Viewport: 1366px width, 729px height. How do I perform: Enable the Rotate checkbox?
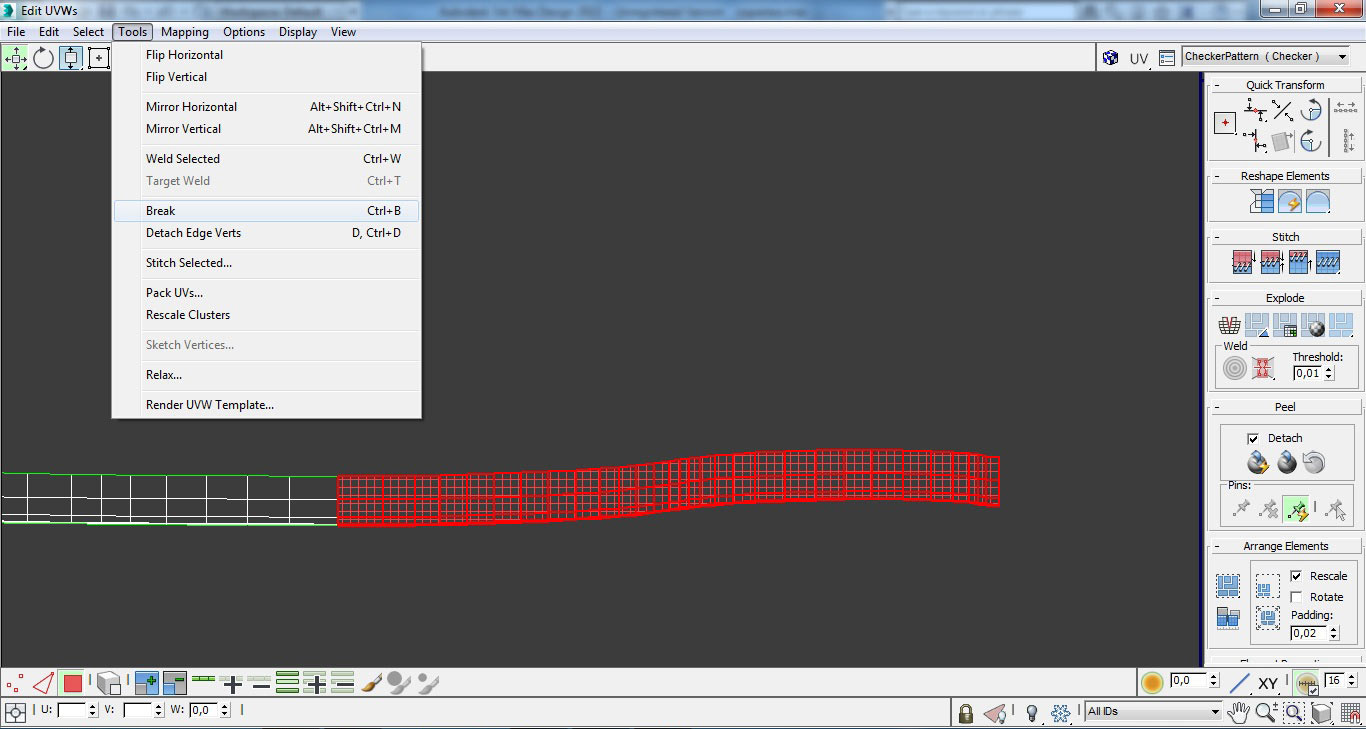[x=1296, y=597]
